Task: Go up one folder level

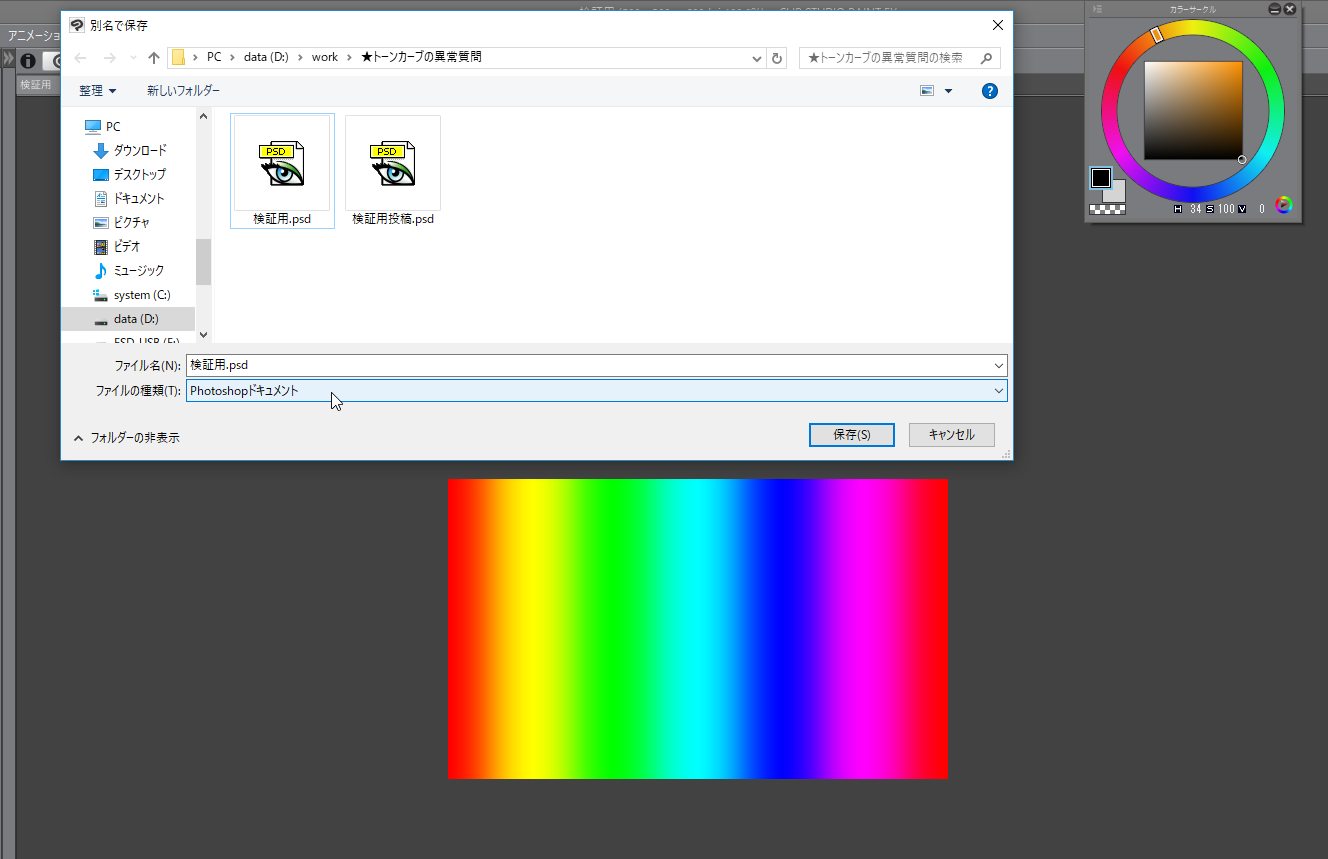Action: click(153, 58)
